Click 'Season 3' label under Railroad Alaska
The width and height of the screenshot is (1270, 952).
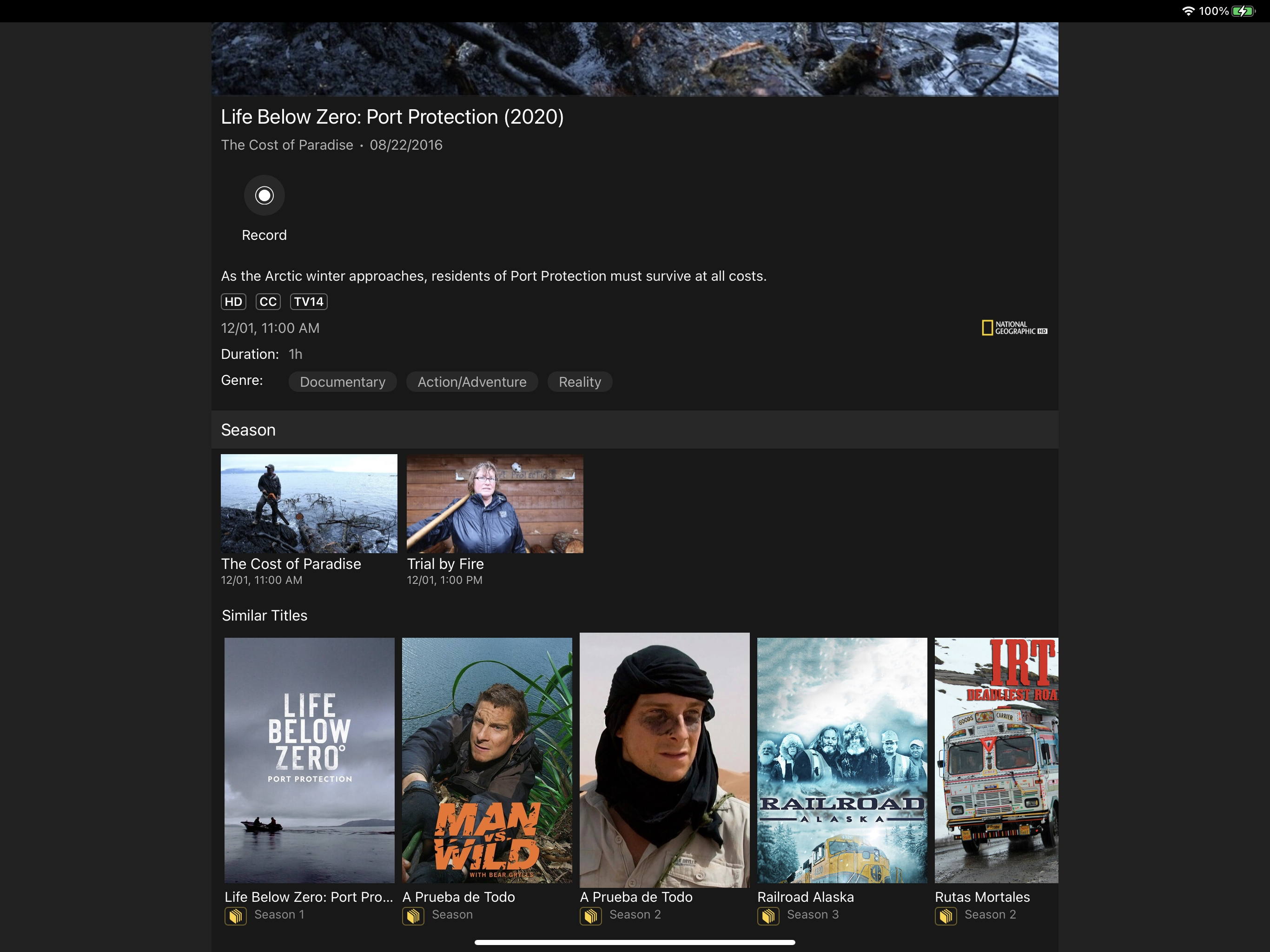click(813, 915)
